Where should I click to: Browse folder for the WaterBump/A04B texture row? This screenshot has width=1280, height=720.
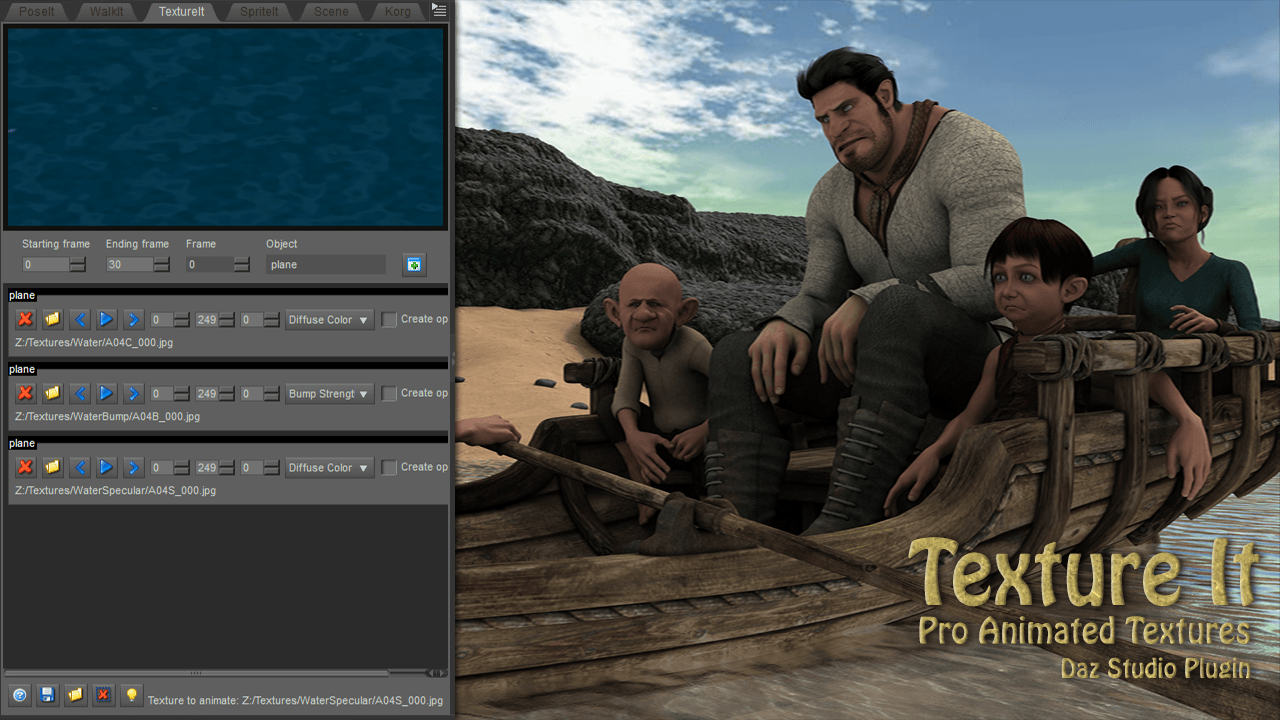tap(52, 394)
